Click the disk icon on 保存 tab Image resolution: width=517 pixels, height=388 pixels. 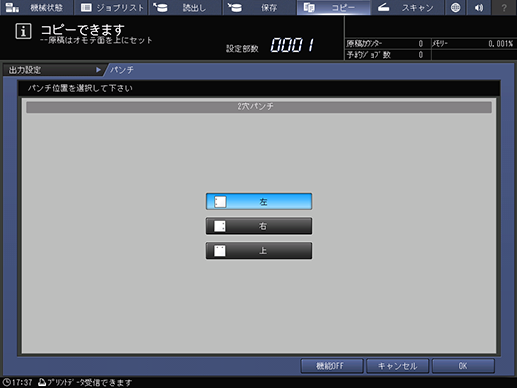234,7
